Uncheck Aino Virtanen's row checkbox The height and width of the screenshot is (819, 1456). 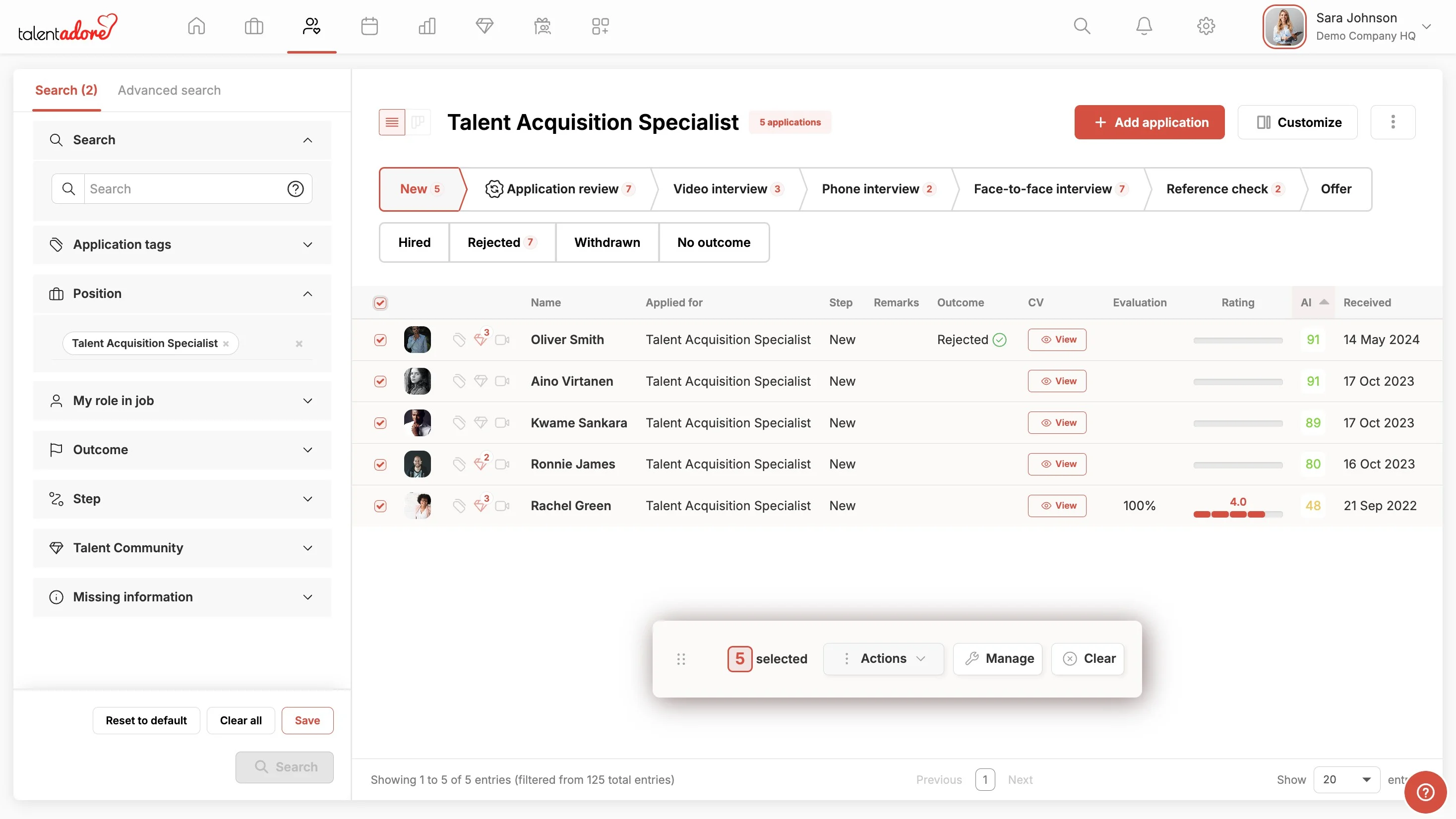click(x=380, y=382)
